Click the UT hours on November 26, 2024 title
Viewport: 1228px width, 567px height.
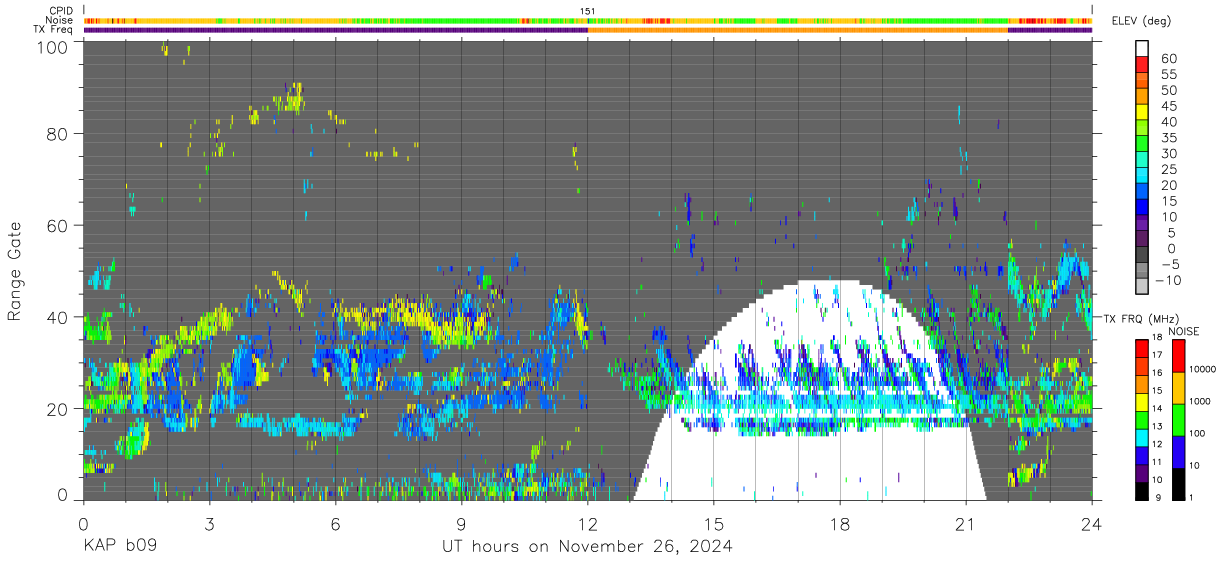click(x=588, y=547)
